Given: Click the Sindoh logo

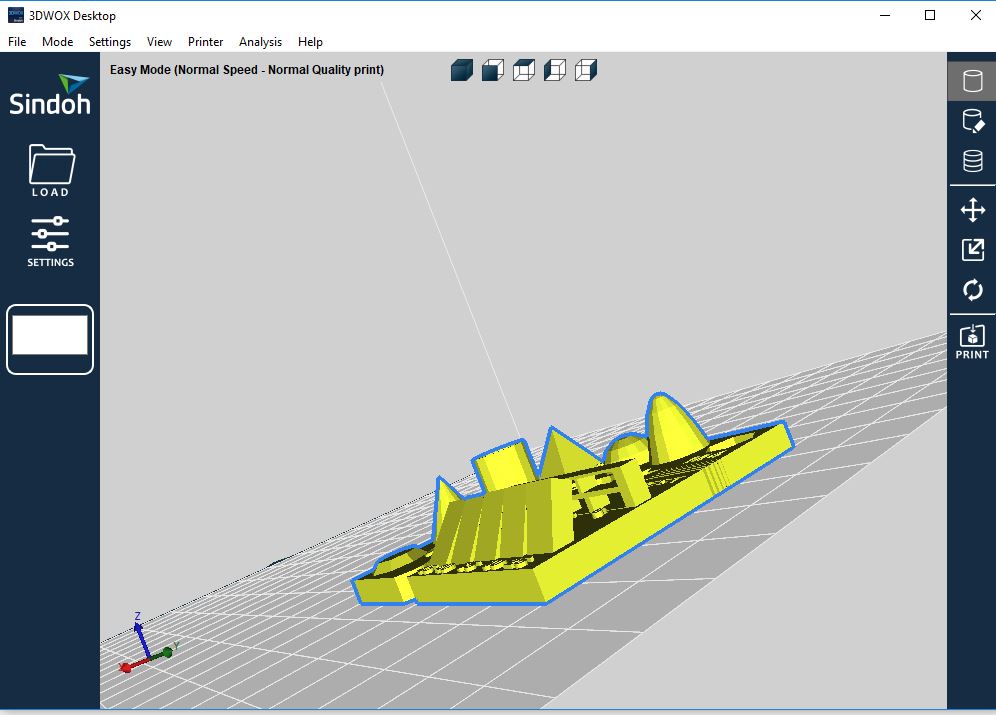Looking at the screenshot, I should (x=50, y=95).
